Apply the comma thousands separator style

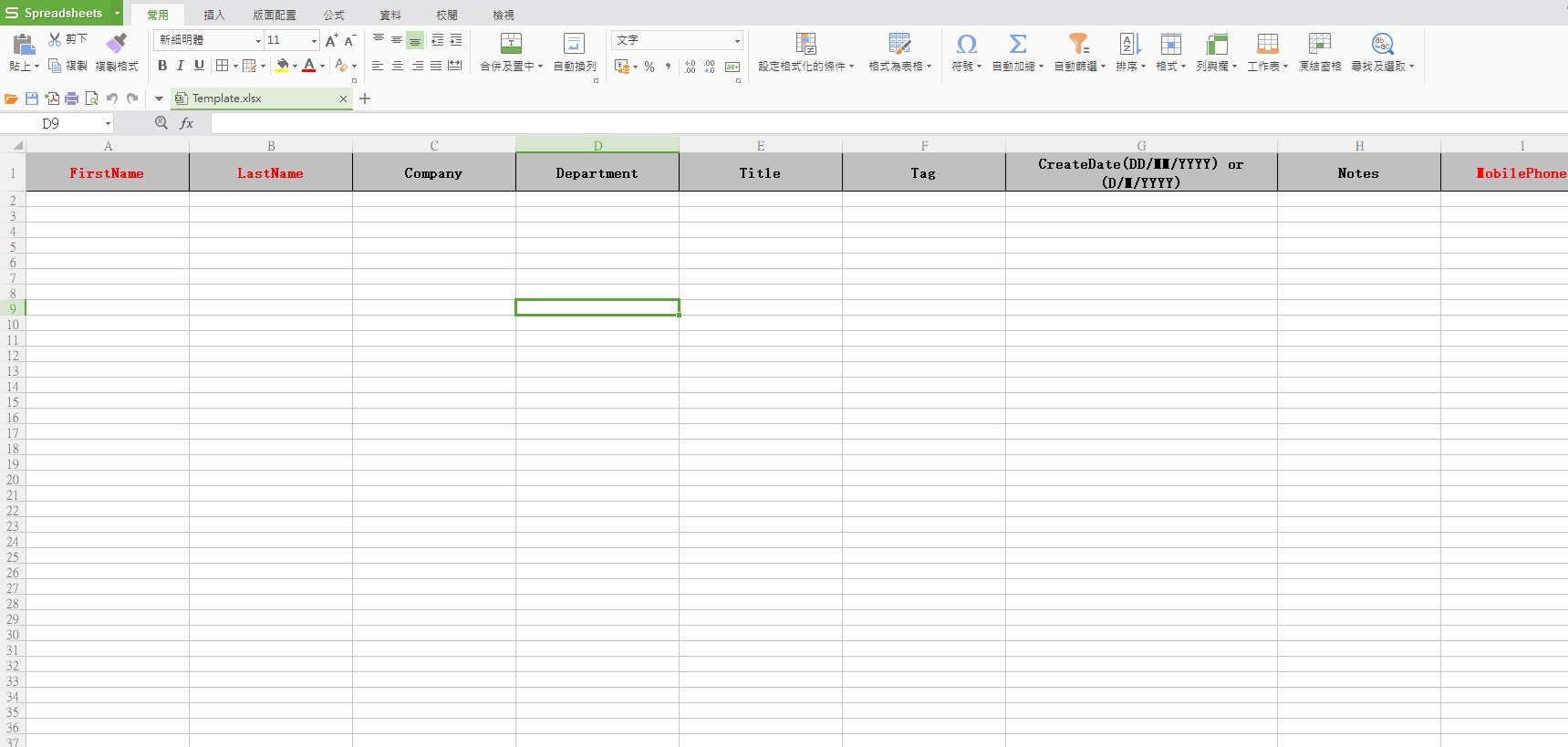pyautogui.click(x=669, y=67)
